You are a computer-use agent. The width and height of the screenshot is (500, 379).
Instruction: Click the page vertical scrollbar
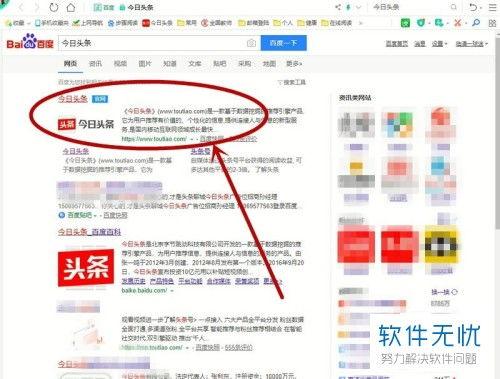497,132
